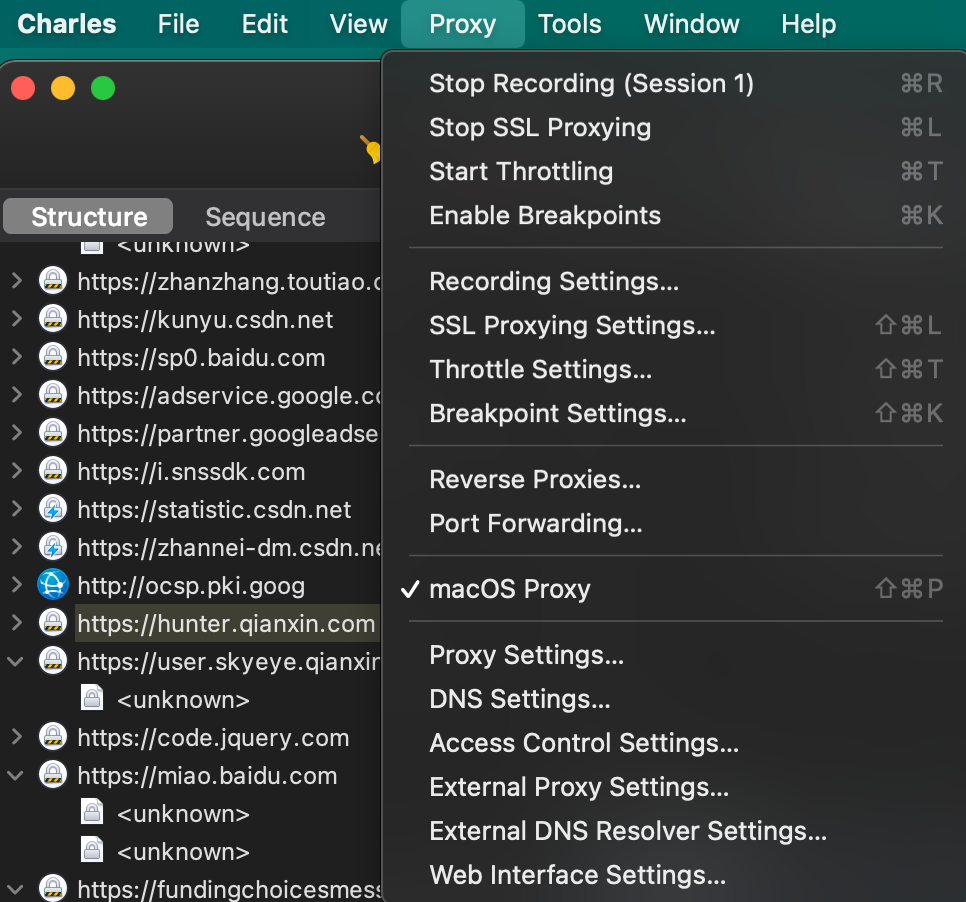The image size is (966, 902).
Task: Click lock icon beside code.jquery.com
Action: click(x=53, y=737)
